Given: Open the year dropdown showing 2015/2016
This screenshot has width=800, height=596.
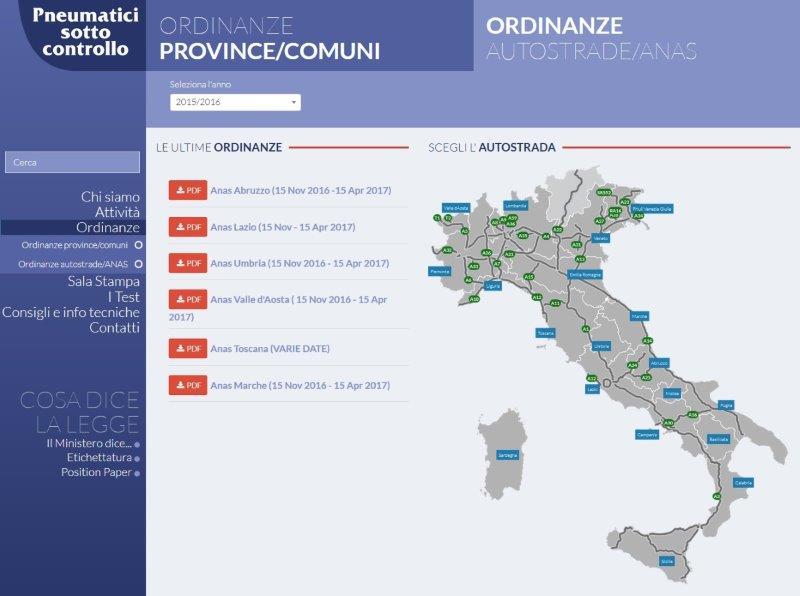Looking at the screenshot, I should 235,102.
